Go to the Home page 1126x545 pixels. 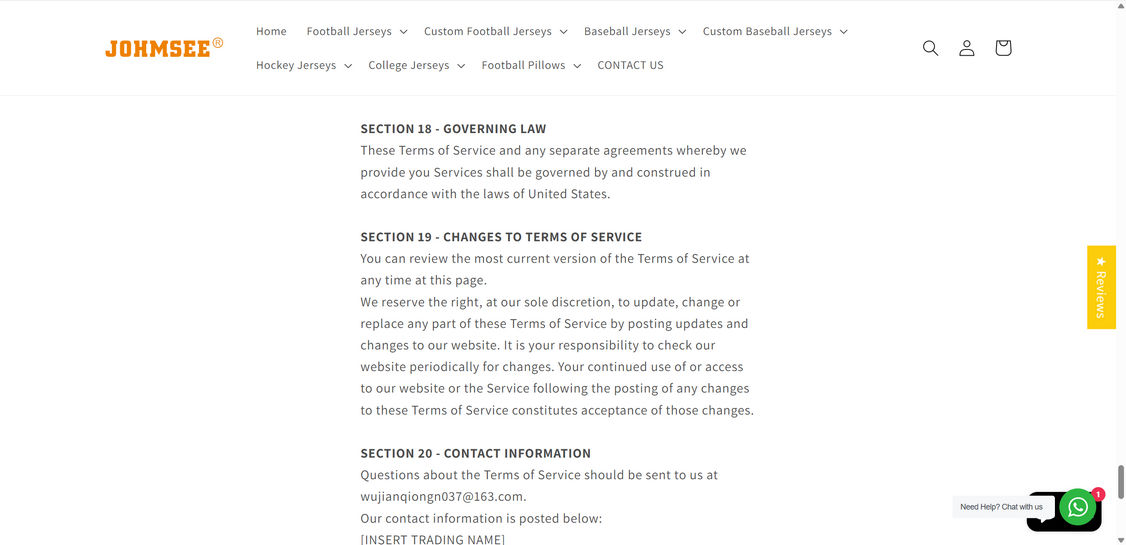pos(271,31)
